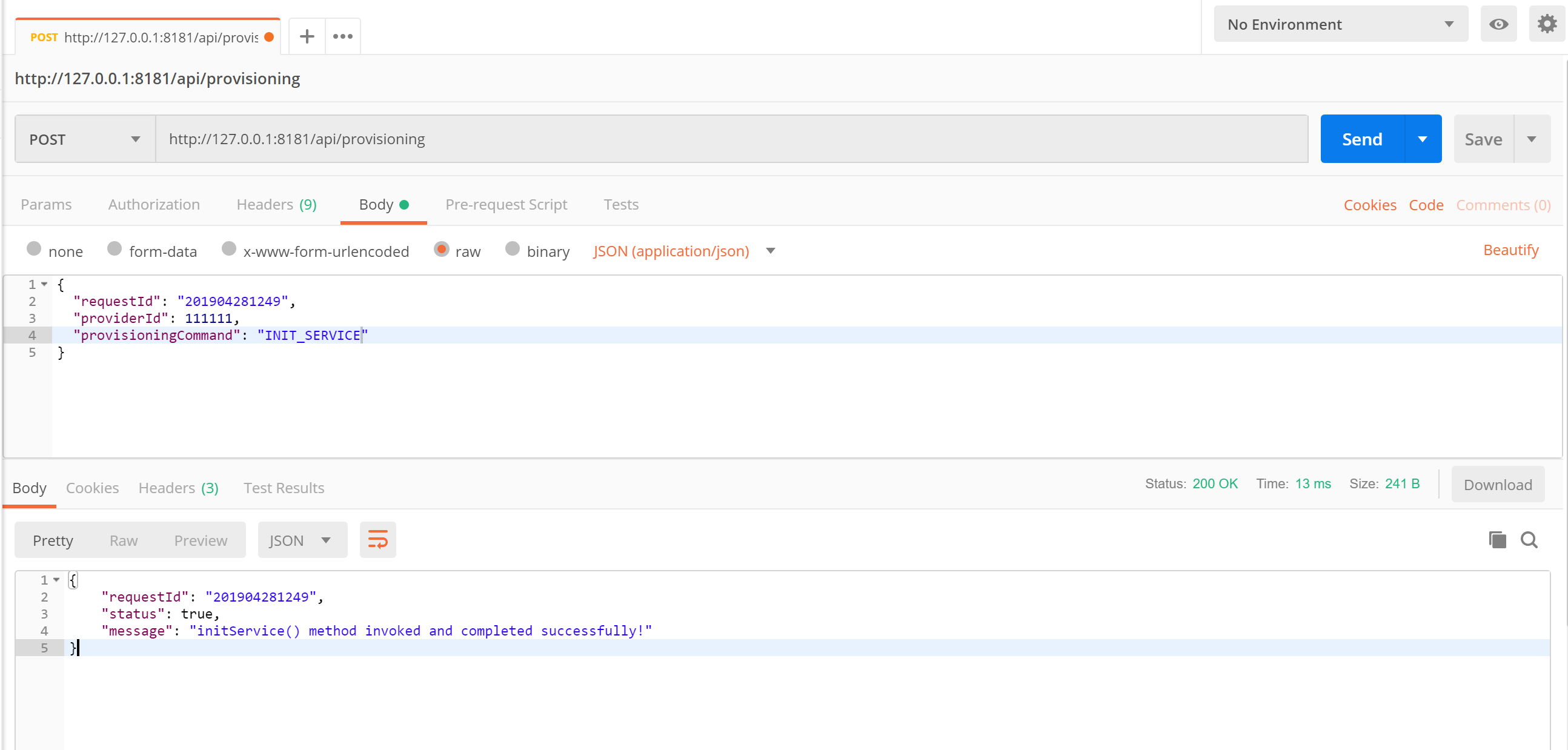Select the response Body tab
Viewport: 1568px width, 750px height.
tap(29, 488)
